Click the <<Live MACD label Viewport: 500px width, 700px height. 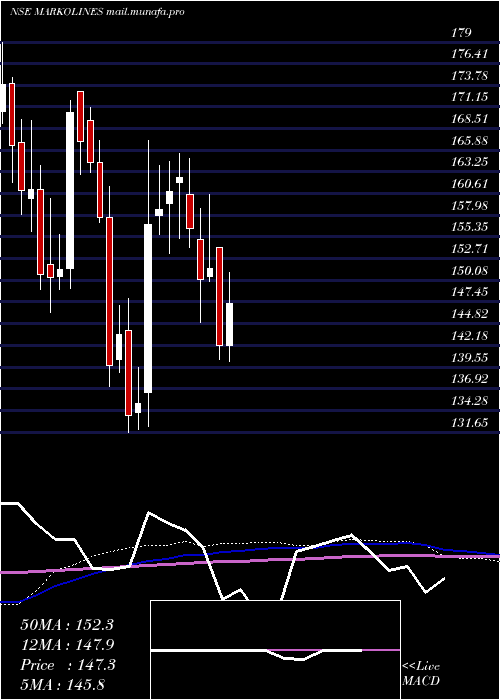421,674
